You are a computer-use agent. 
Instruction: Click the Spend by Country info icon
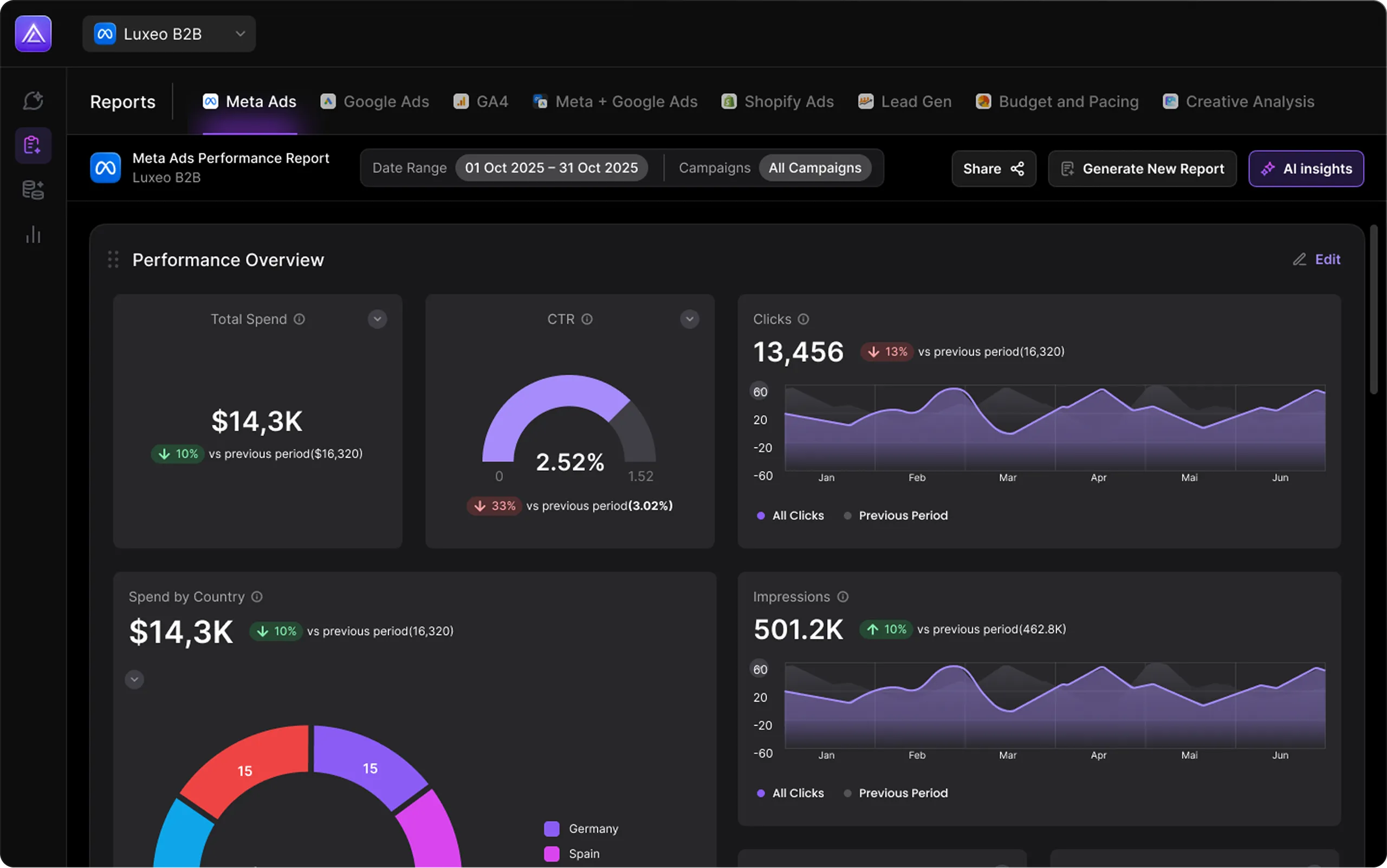pos(257,597)
